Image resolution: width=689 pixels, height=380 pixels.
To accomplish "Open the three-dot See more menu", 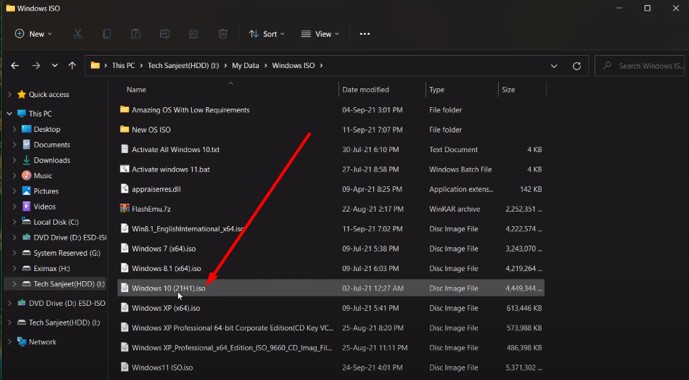I will point(365,34).
